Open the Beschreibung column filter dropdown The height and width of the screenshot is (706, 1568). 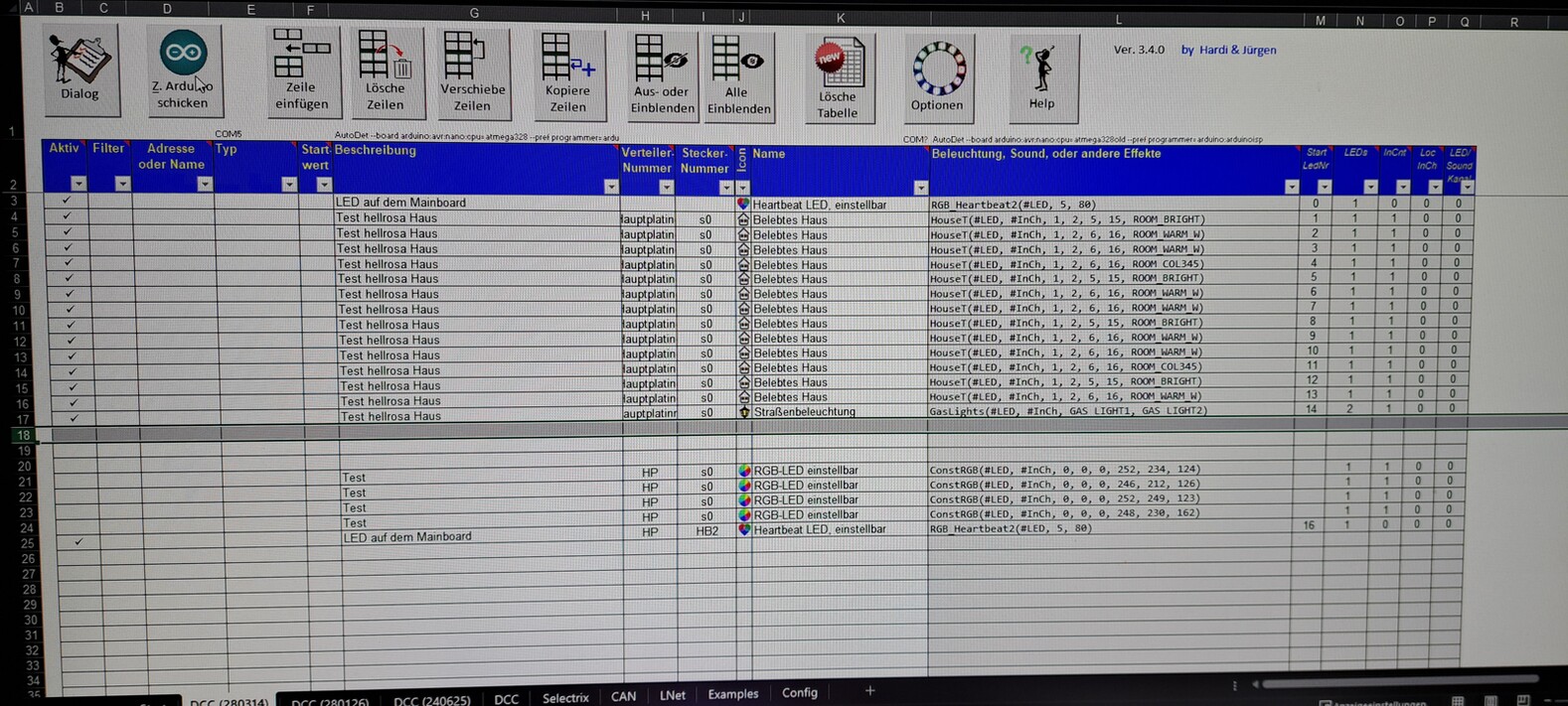(610, 187)
